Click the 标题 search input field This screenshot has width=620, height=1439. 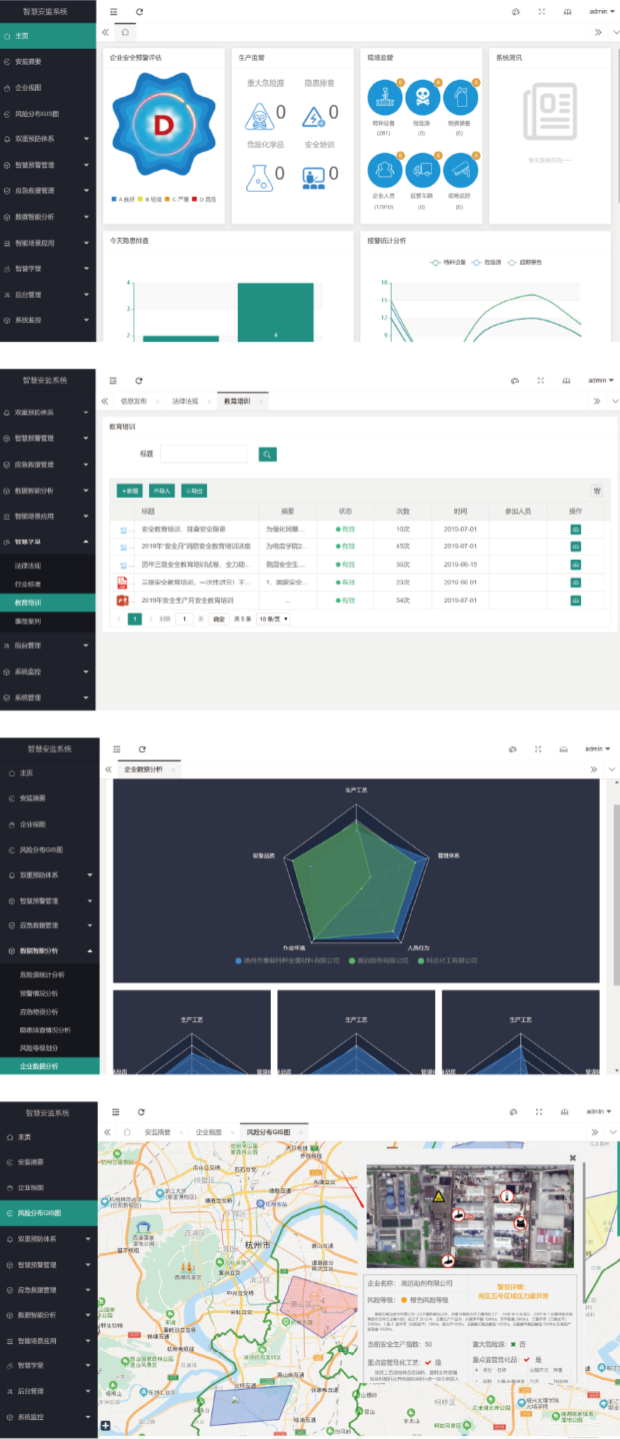203,454
